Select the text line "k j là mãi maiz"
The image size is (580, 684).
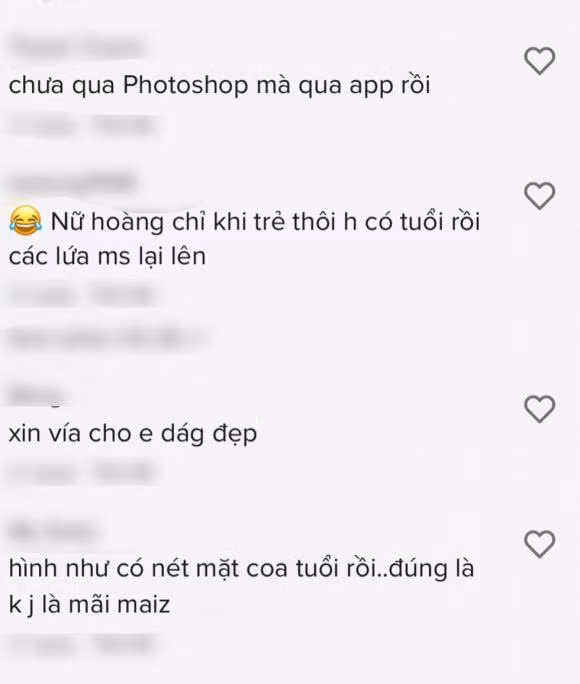(x=89, y=605)
